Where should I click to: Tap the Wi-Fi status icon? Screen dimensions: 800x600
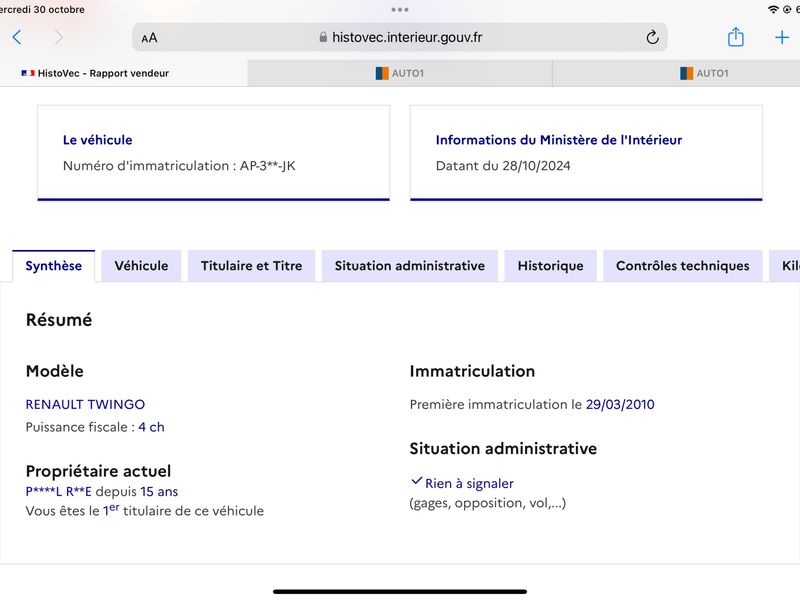[x=773, y=9]
